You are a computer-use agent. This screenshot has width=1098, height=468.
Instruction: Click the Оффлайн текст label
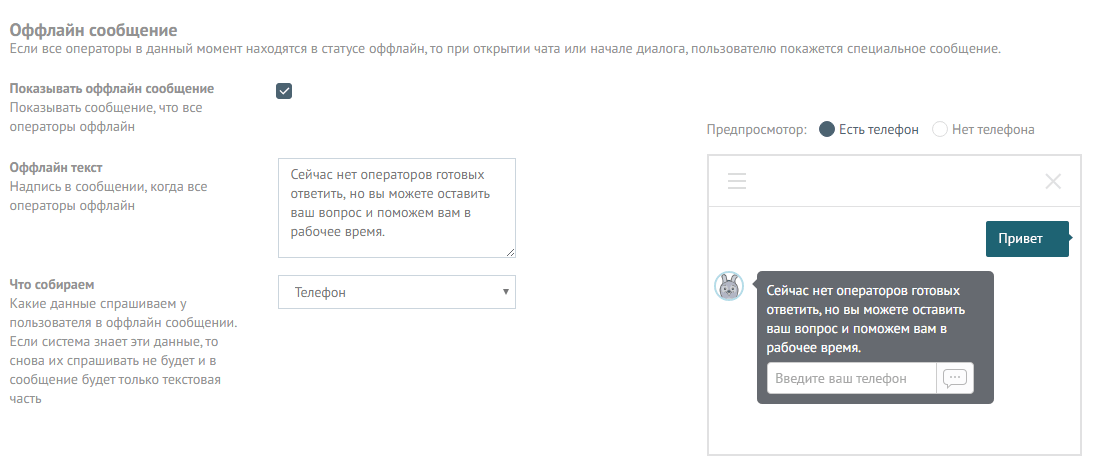56,167
